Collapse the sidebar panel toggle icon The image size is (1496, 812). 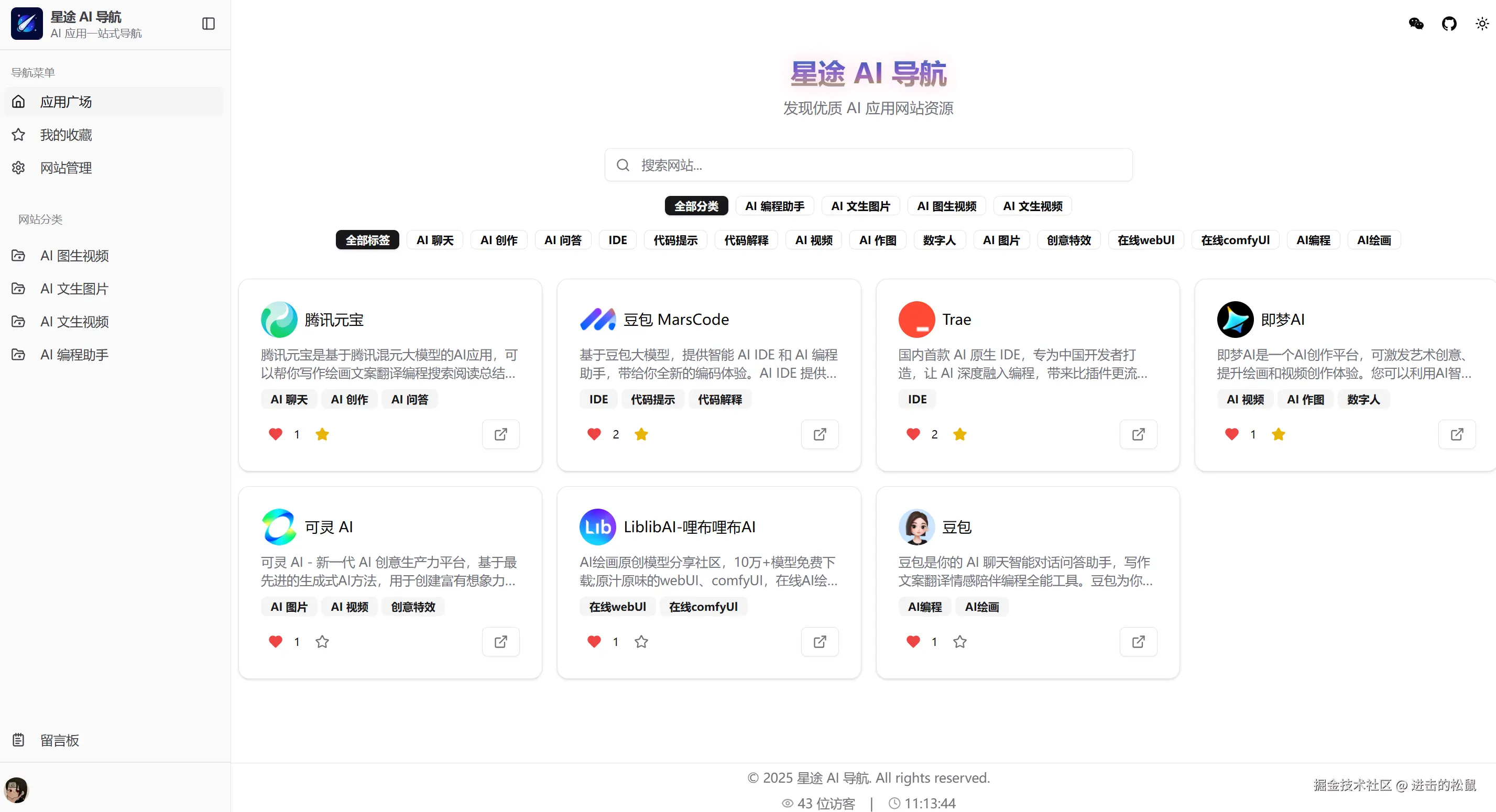coord(209,24)
